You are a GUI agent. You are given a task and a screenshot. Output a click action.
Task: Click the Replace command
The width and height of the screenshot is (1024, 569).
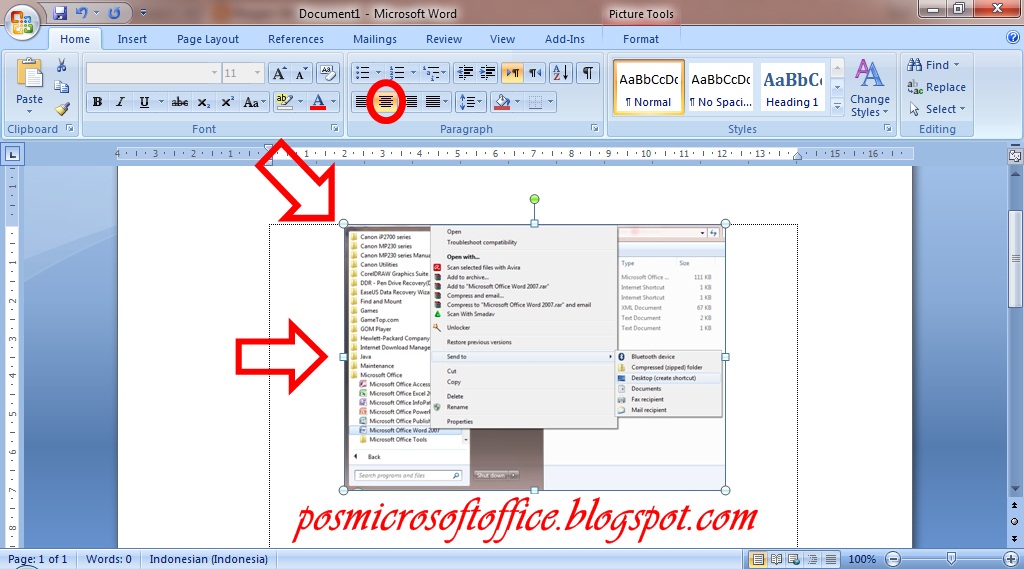[936, 87]
